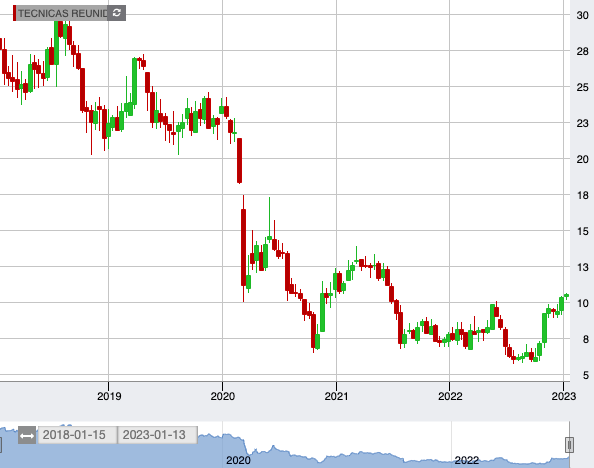Select the TECNICAS REUNID legend label

pos(63,13)
